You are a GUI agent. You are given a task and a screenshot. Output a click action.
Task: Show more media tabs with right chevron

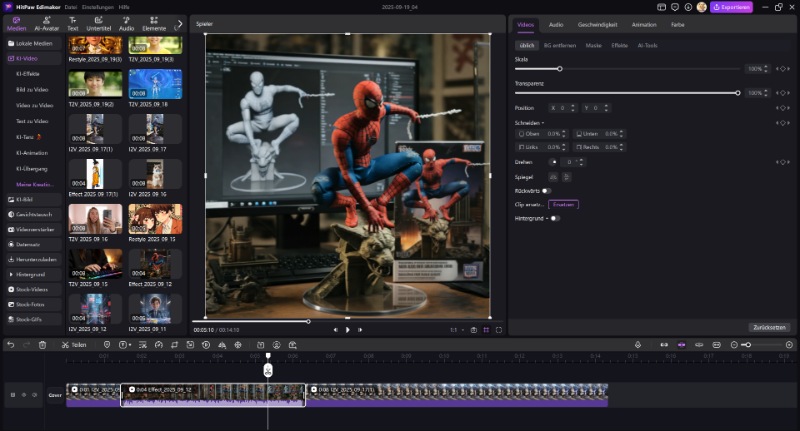(x=180, y=23)
